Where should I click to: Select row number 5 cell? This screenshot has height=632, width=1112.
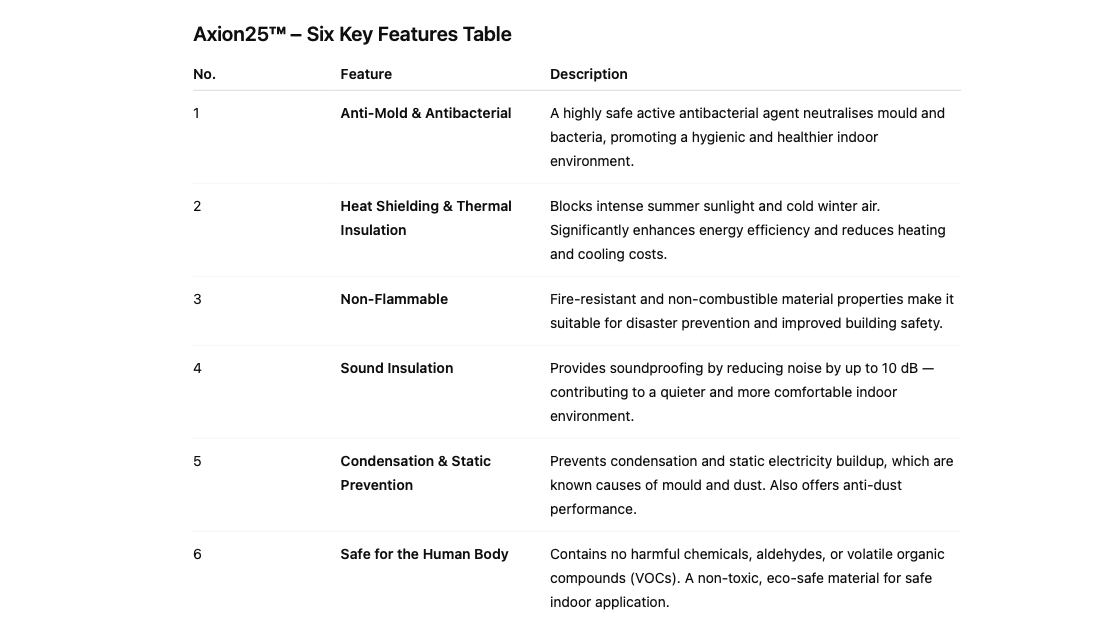click(197, 461)
